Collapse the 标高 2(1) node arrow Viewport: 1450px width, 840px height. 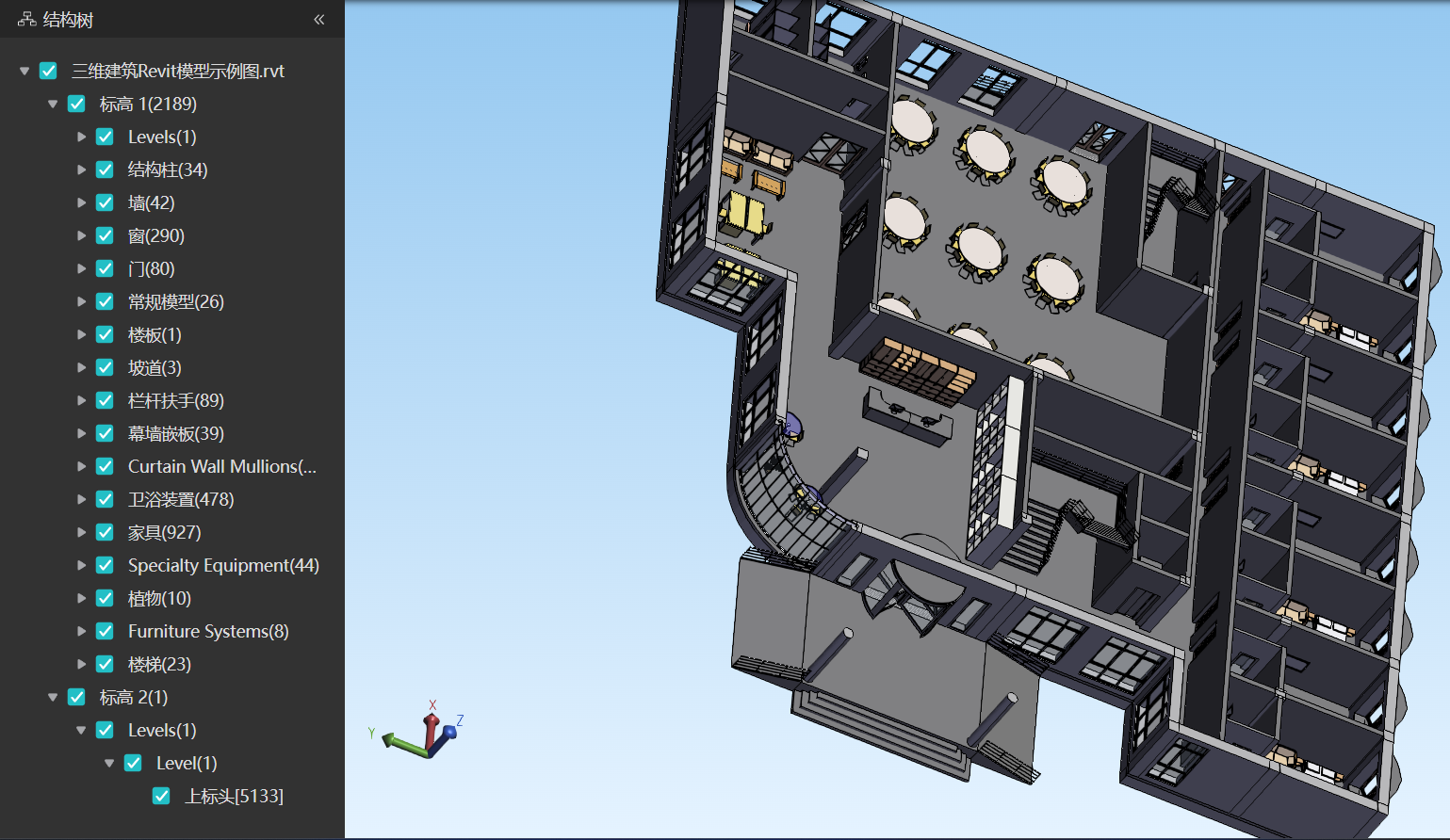53,697
